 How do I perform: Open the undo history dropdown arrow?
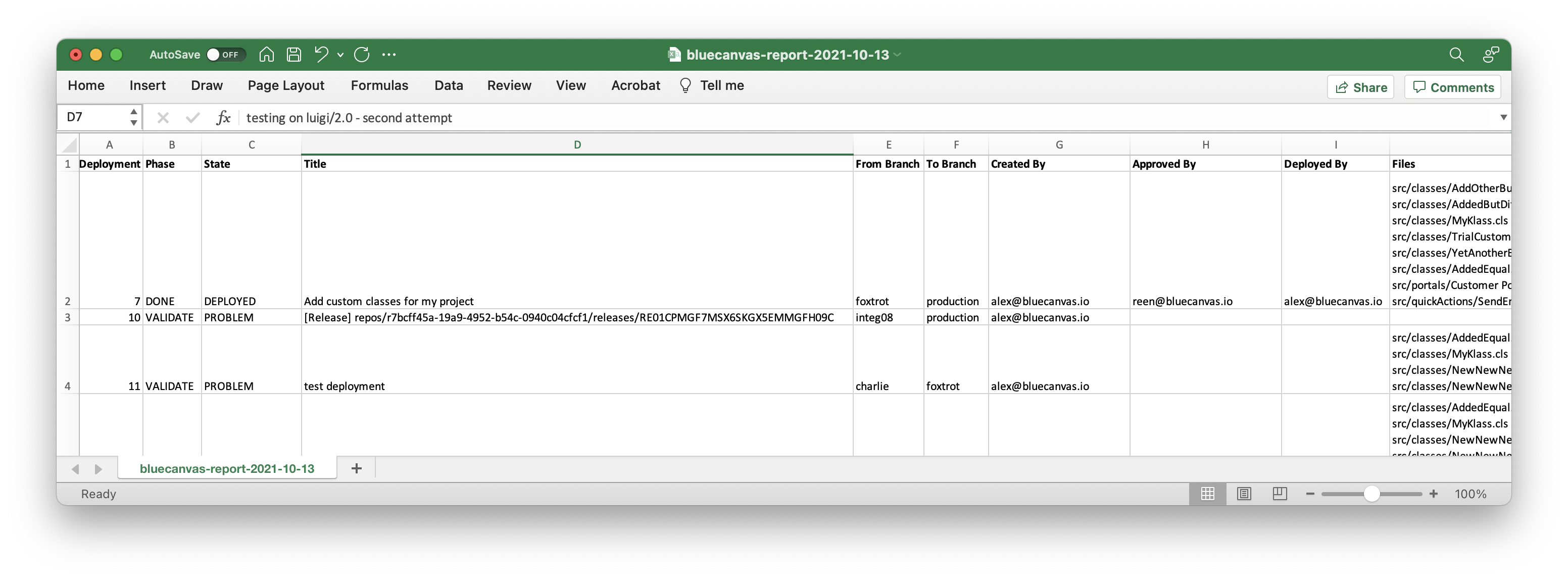pyautogui.click(x=340, y=55)
